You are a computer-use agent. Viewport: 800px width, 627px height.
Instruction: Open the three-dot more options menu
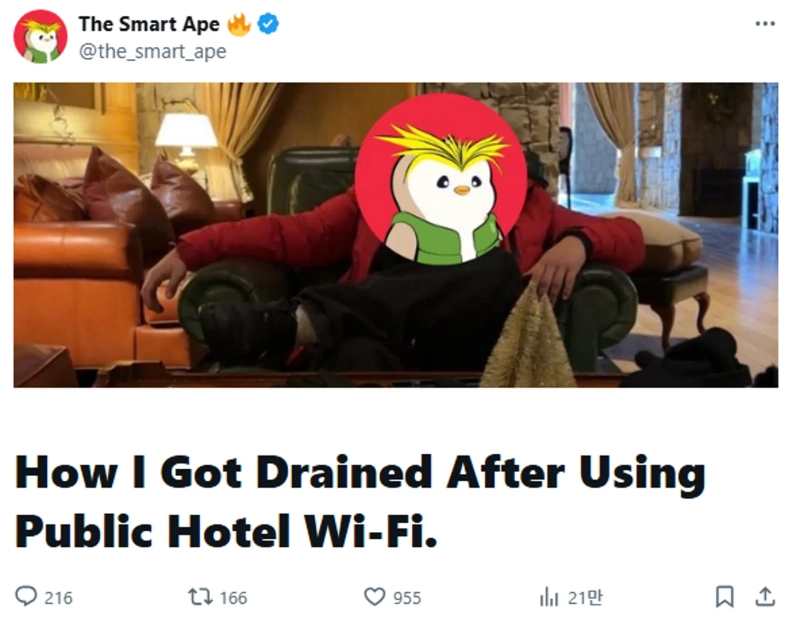(x=765, y=23)
